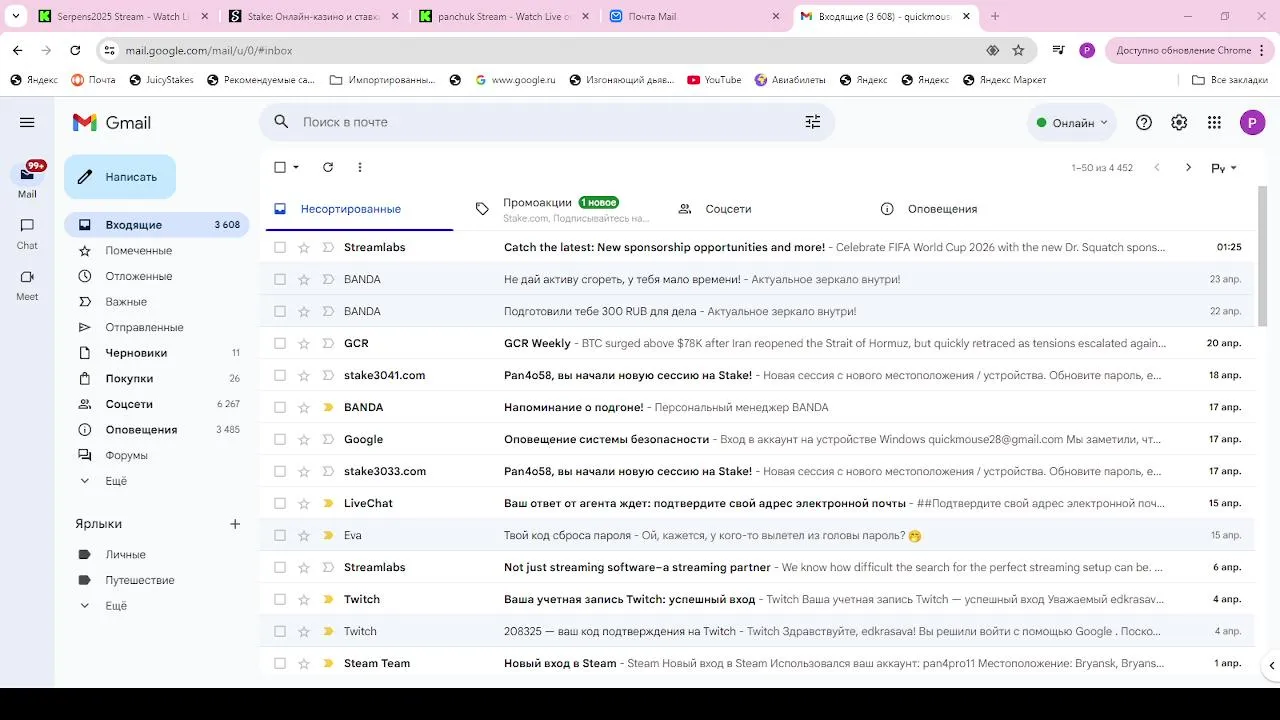Refresh the inbox

[x=328, y=167]
